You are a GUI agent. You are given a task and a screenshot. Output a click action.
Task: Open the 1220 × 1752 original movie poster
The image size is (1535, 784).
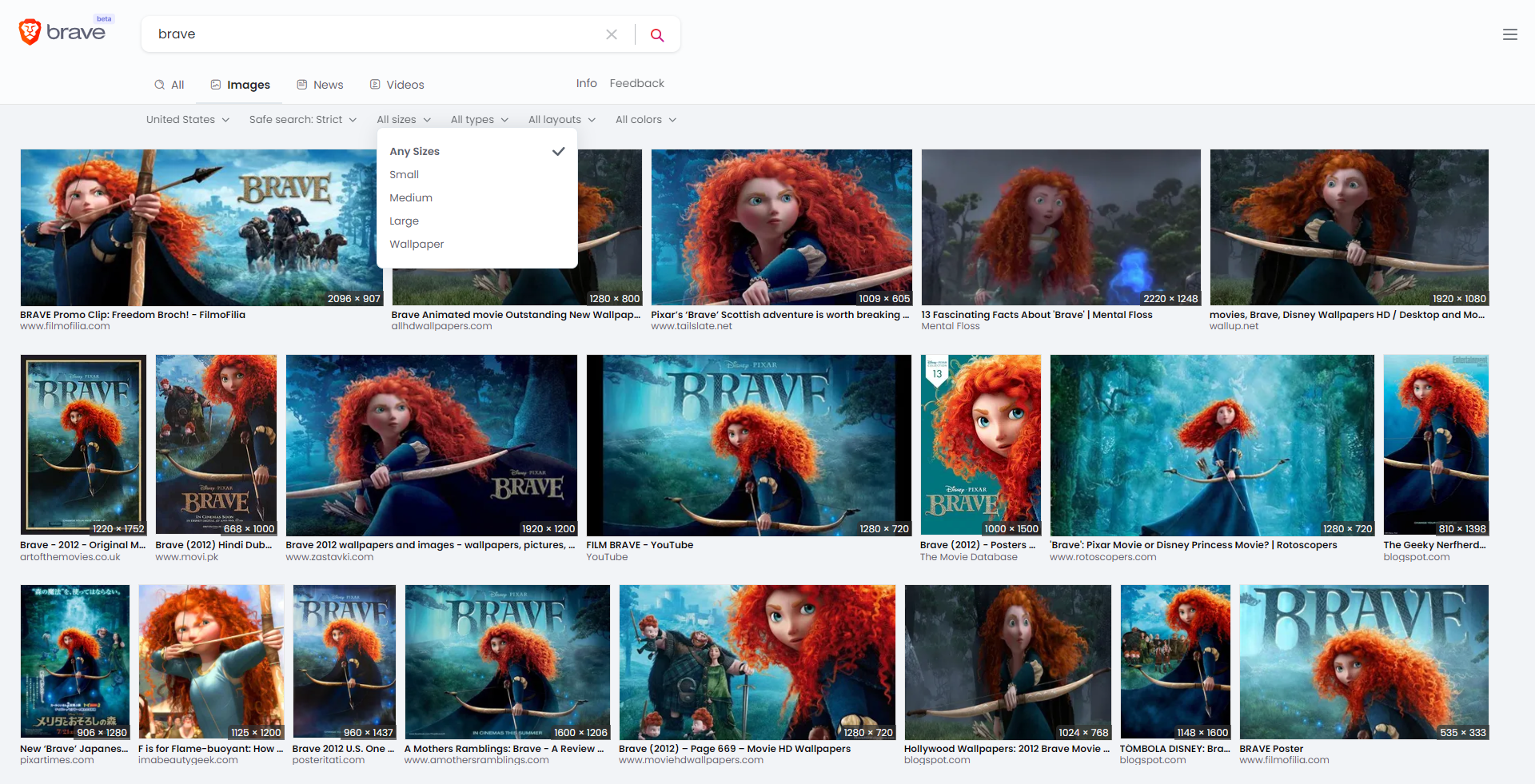pyautogui.click(x=83, y=444)
